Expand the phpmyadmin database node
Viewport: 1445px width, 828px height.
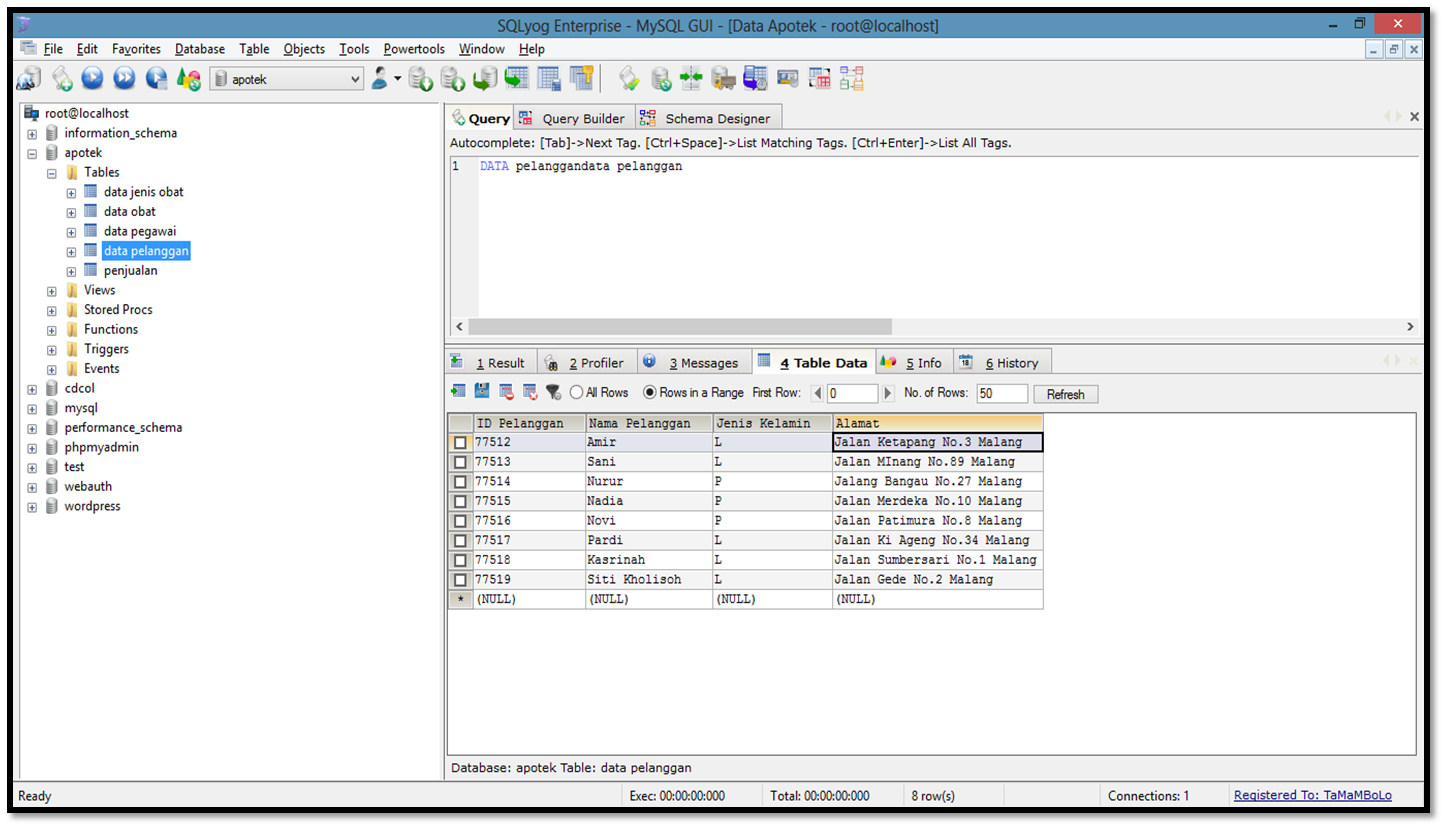(32, 448)
